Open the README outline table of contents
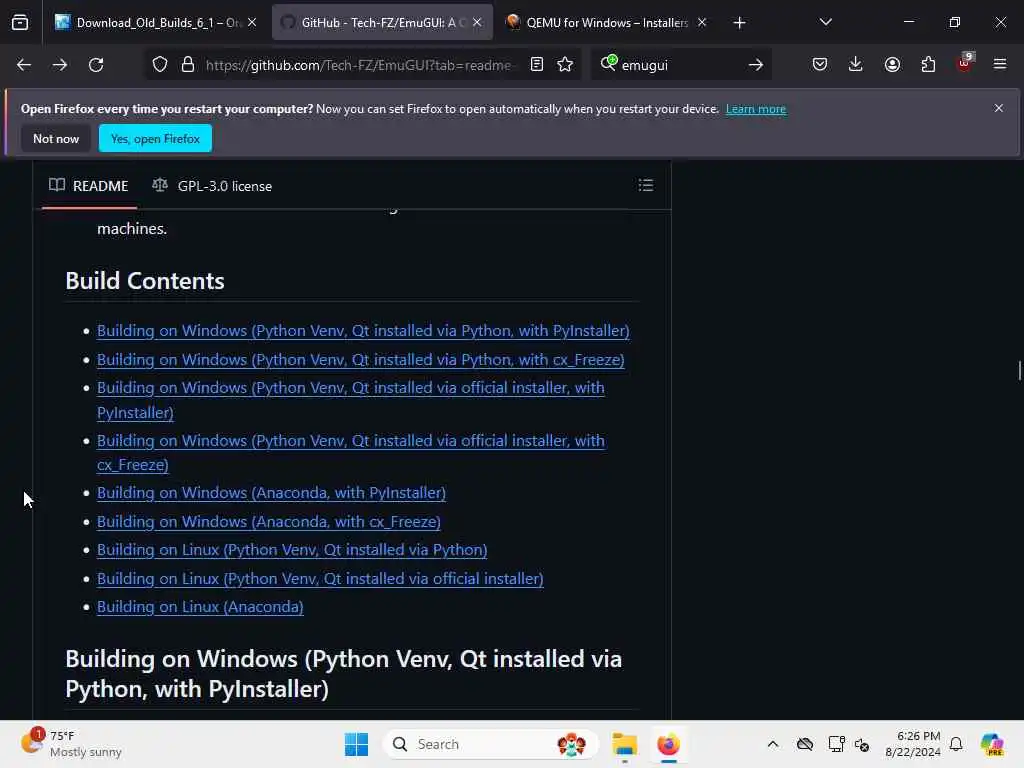 [645, 185]
